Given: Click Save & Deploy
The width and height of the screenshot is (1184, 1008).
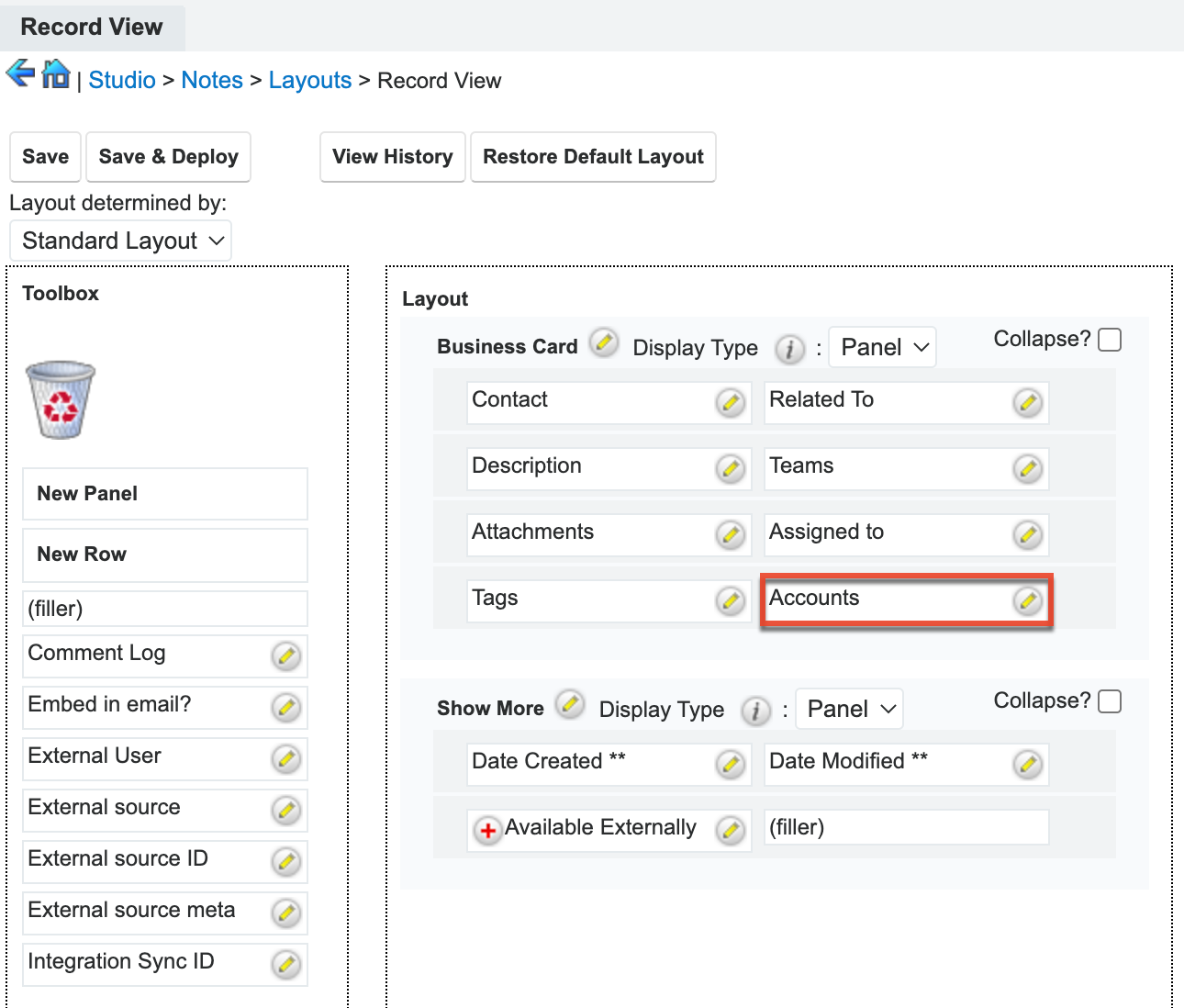Looking at the screenshot, I should 168,156.
